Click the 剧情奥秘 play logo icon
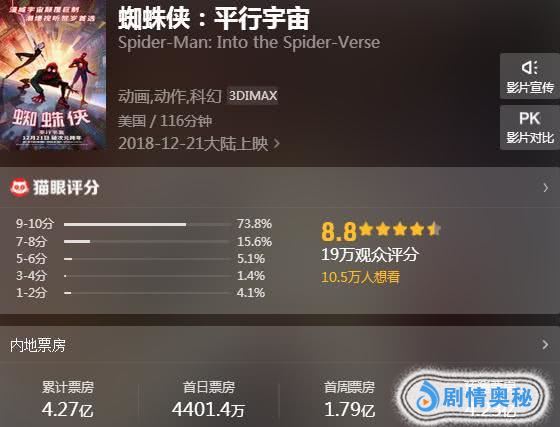560x427 pixels. pyautogui.click(x=428, y=396)
